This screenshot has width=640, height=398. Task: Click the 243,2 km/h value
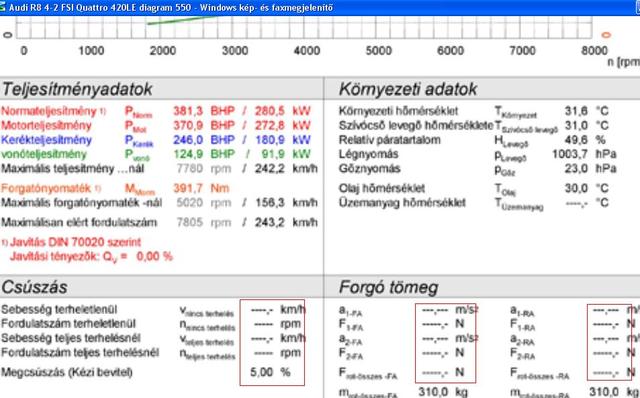coord(286,222)
